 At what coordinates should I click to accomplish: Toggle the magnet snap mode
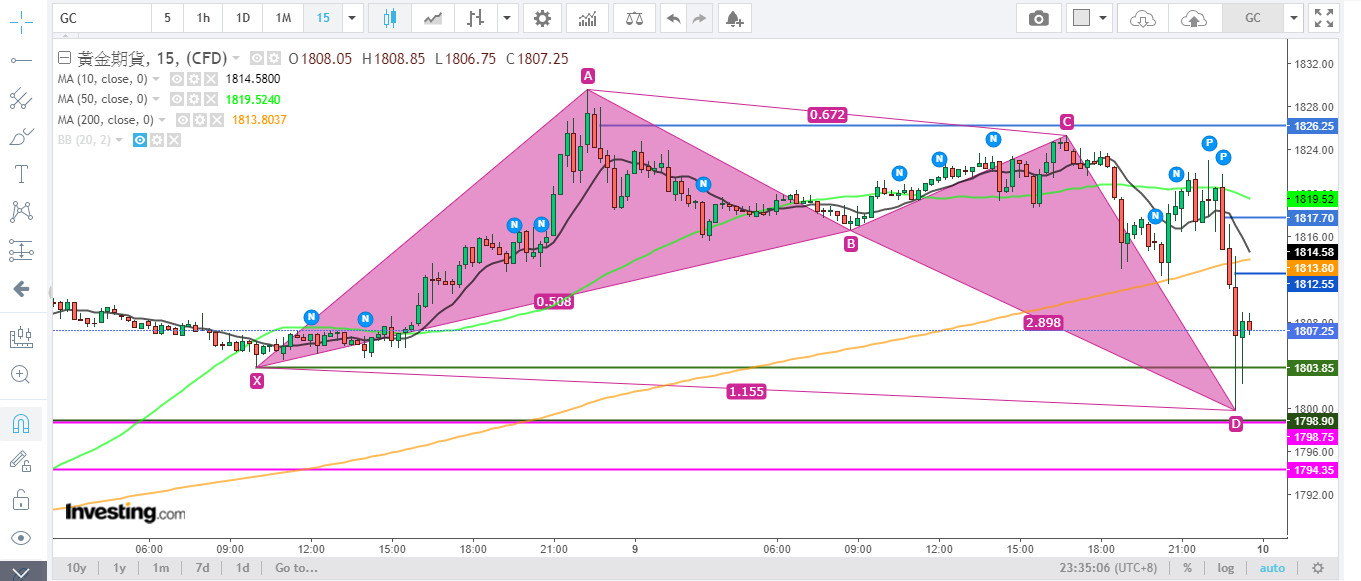click(x=20, y=423)
